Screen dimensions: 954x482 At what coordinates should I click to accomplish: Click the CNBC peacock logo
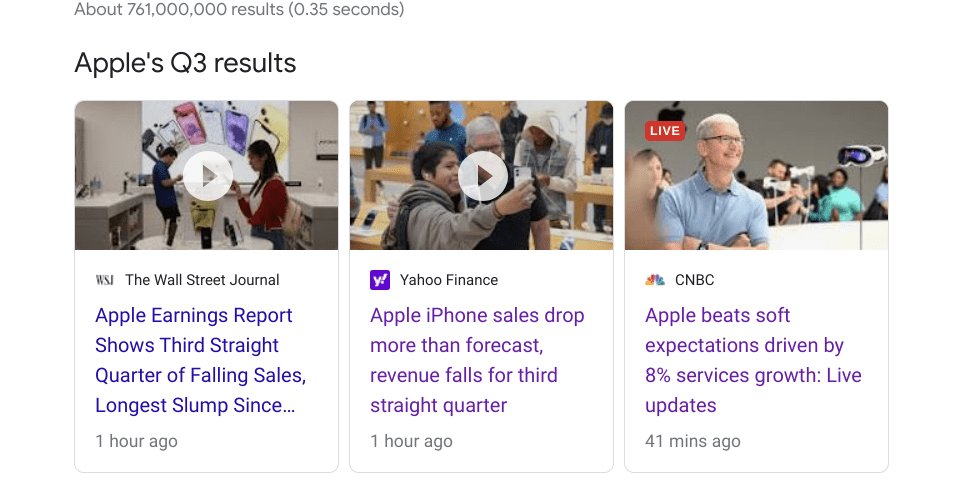click(655, 280)
